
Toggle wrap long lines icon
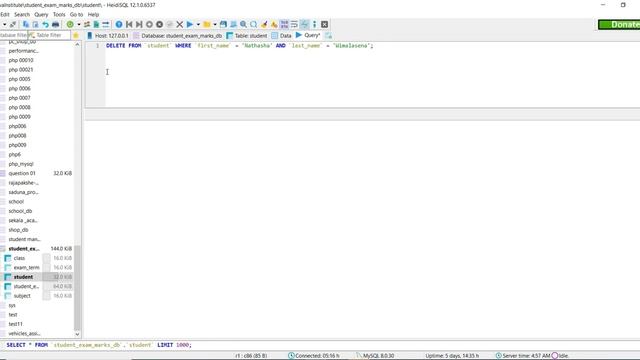(294, 24)
